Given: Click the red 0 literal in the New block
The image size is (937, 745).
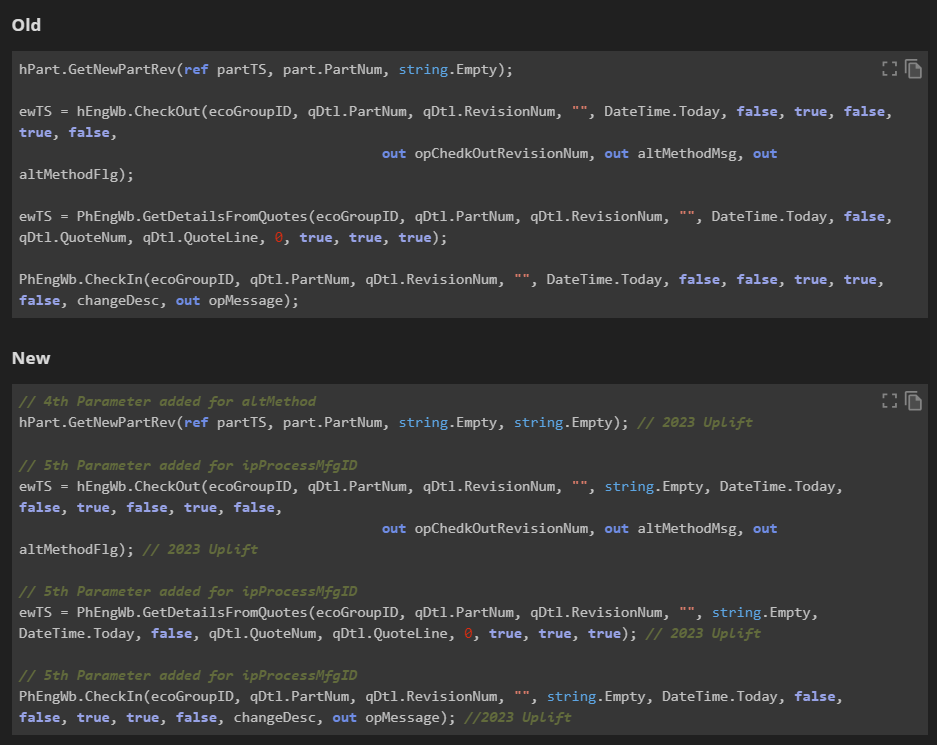Looking at the screenshot, I should click(x=468, y=633).
